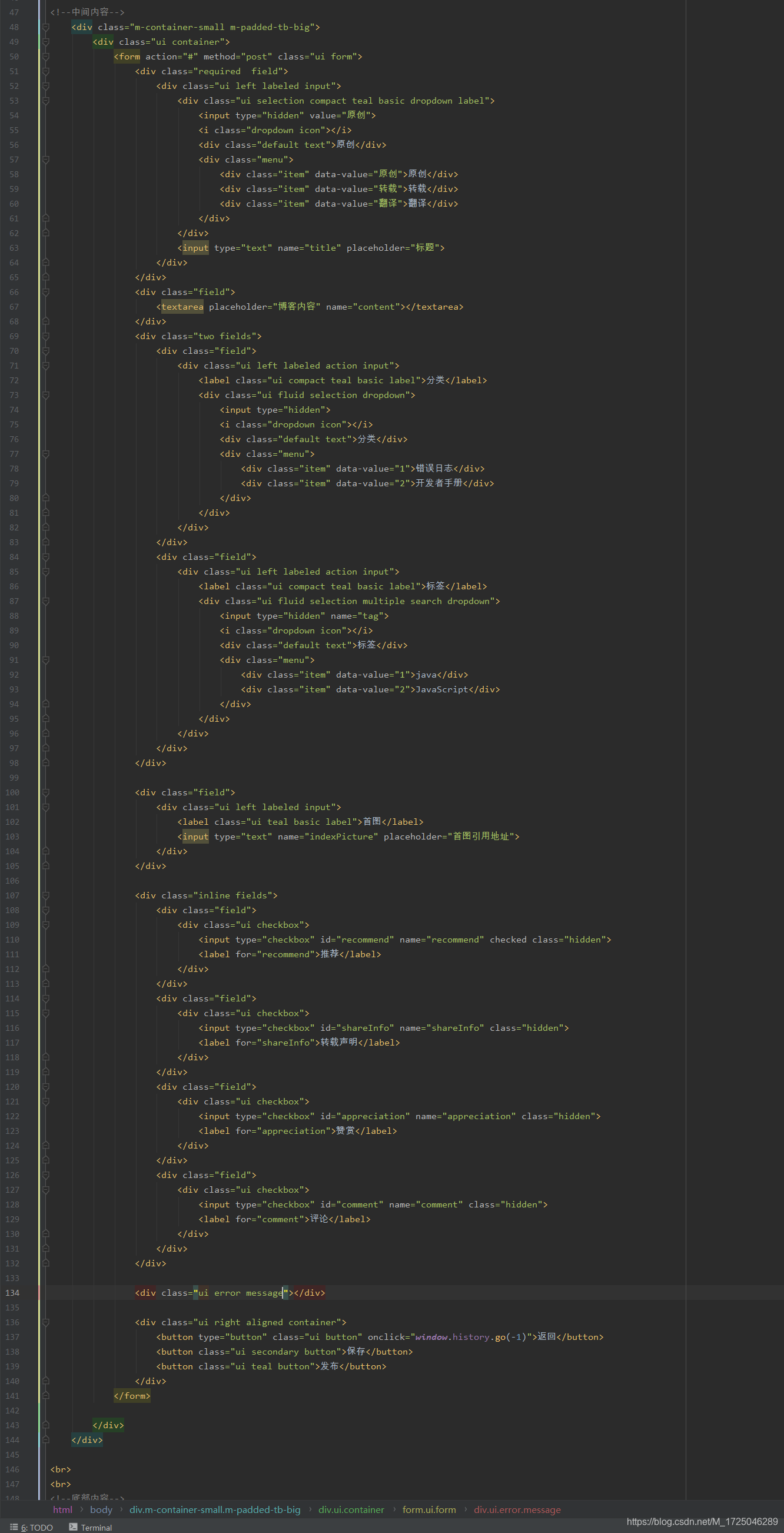The image size is (784, 1533).
Task: Click line number 100 in the gutter
Action: pyautogui.click(x=12, y=792)
